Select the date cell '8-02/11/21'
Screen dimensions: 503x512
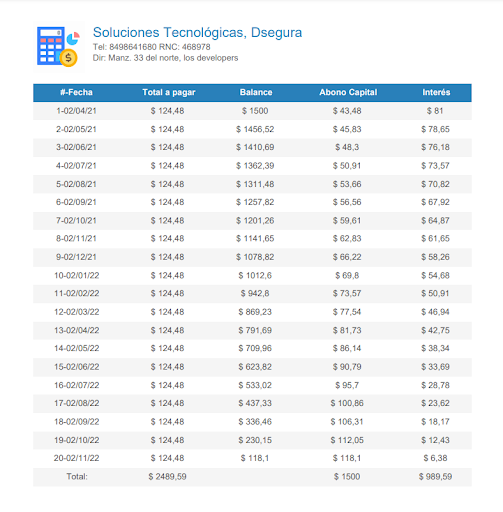point(76,239)
